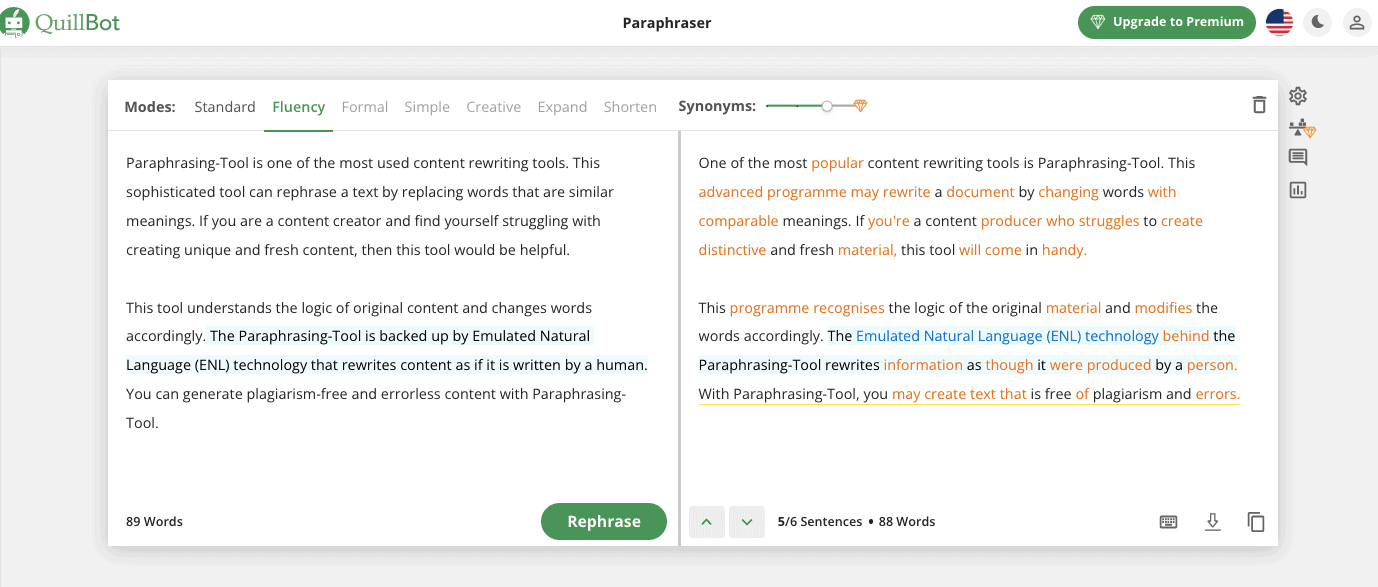The image size is (1378, 587).
Task: Open the feedback comment icon
Action: click(x=1298, y=158)
